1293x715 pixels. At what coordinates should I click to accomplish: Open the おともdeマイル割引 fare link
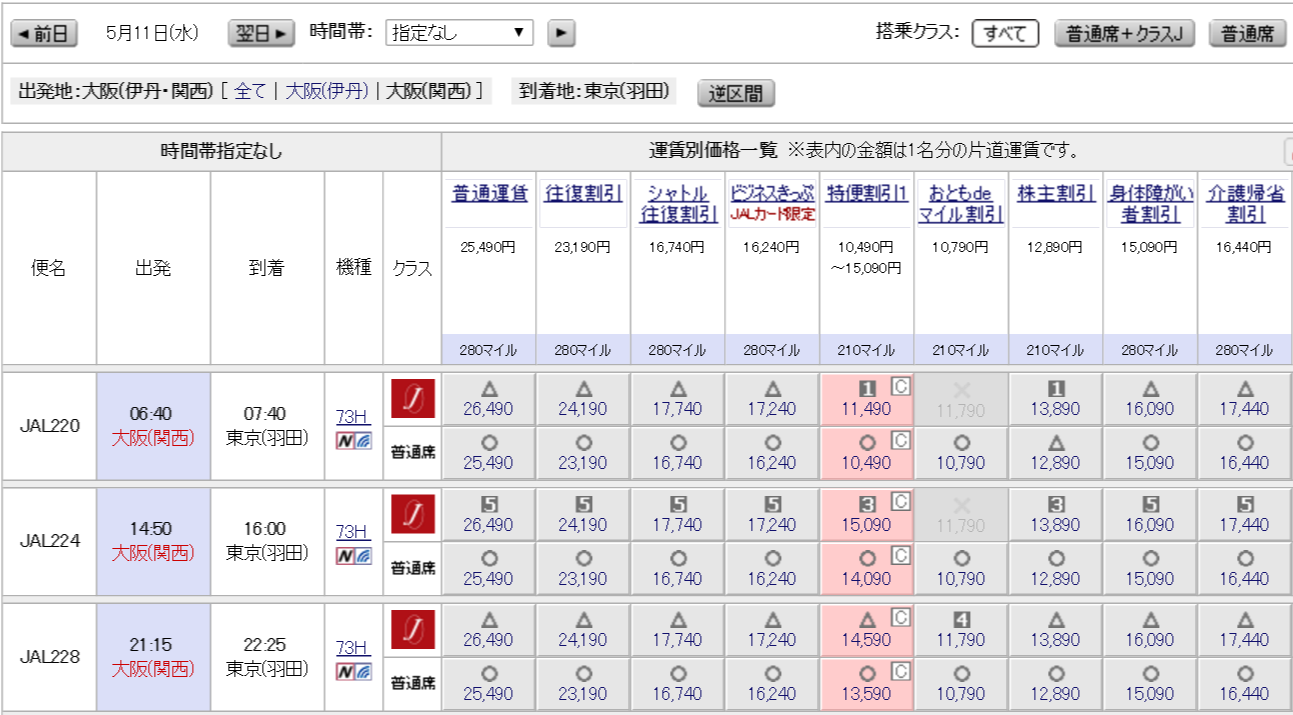pos(961,204)
